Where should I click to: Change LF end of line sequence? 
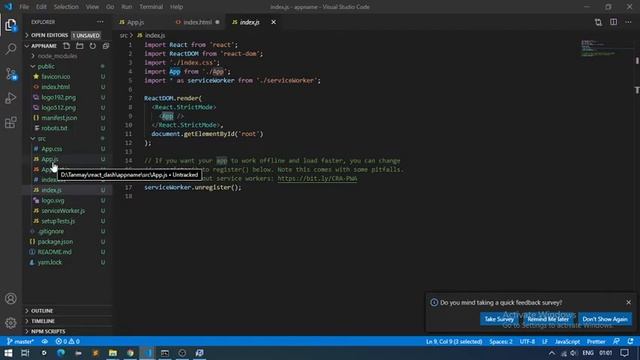(x=545, y=341)
